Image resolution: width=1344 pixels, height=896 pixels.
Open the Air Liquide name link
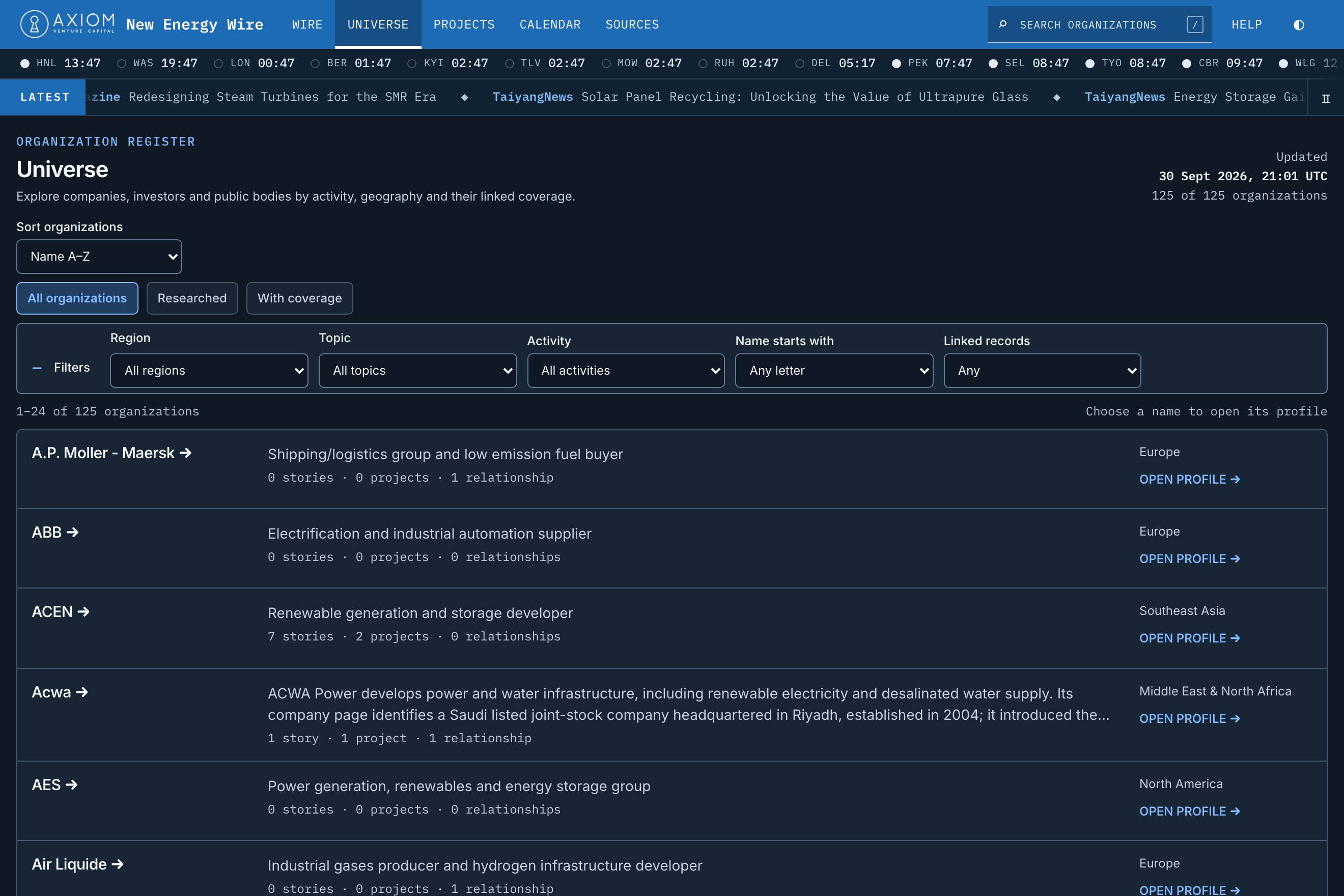coord(78,864)
